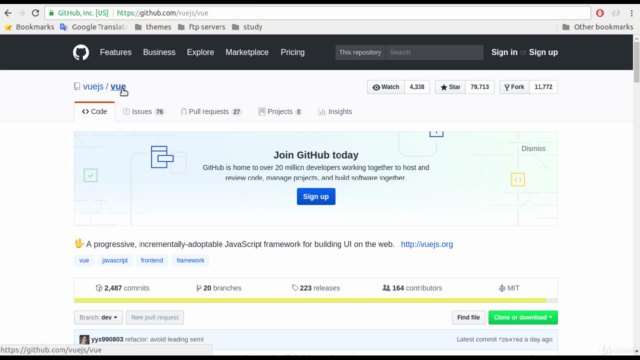Focus the GitHub Search field
This screenshot has width=640, height=360.
(434, 52)
